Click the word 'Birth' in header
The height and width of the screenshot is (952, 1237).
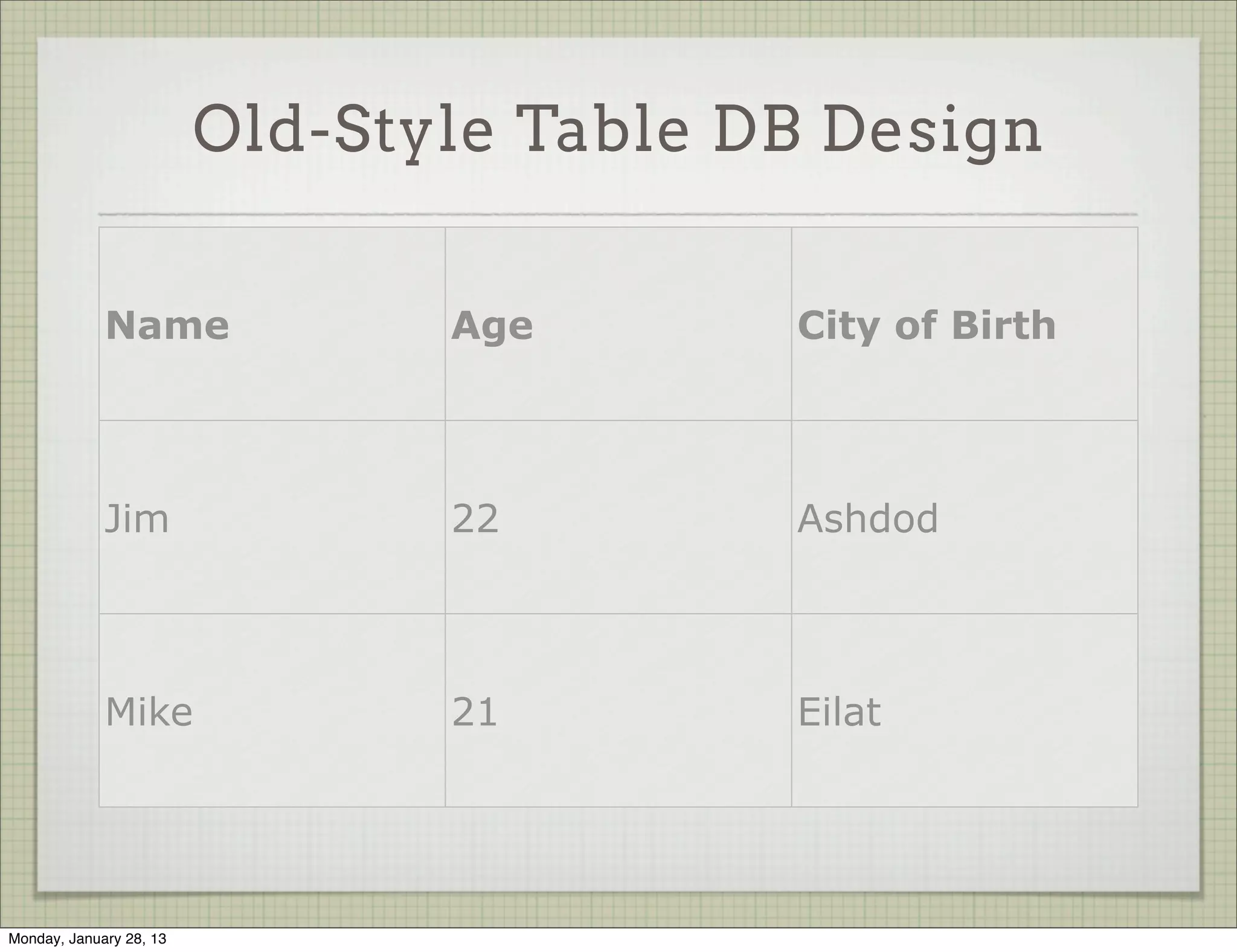point(1003,325)
